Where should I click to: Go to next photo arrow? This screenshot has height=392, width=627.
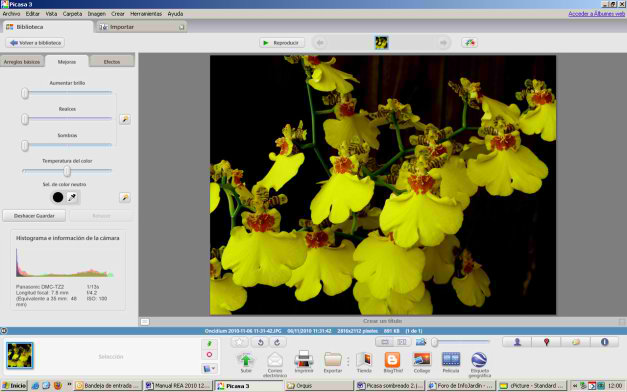[443, 42]
